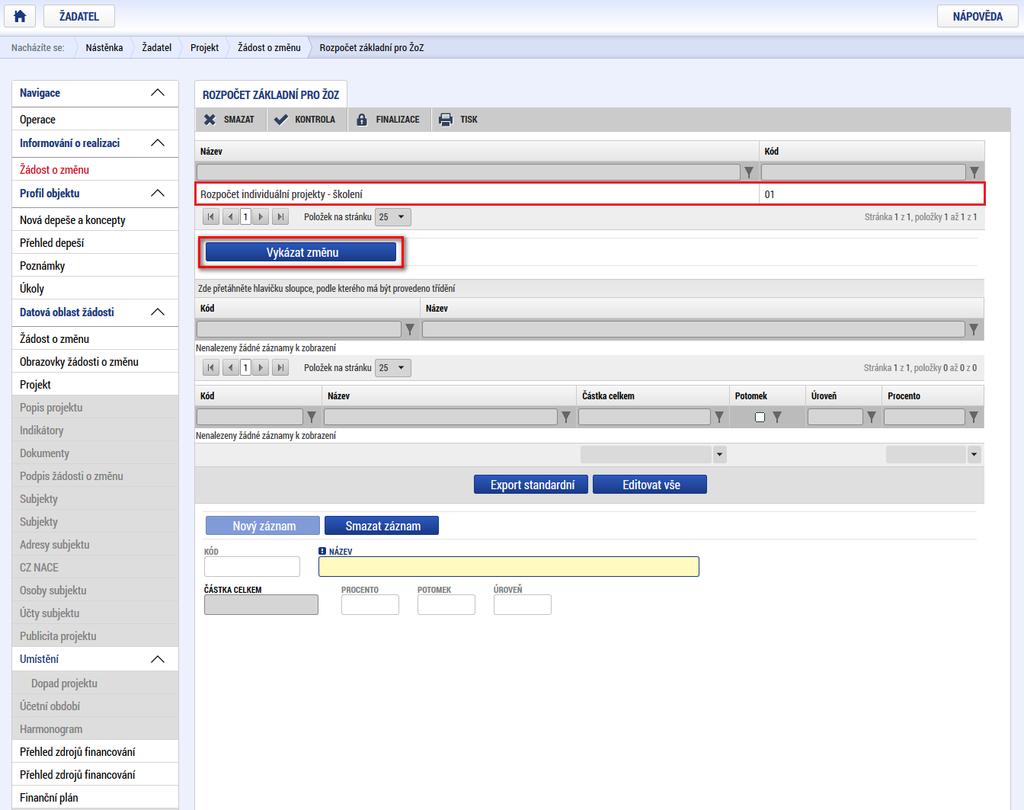Go to next page in middle grid pager
This screenshot has height=810, width=1024.
(x=261, y=368)
